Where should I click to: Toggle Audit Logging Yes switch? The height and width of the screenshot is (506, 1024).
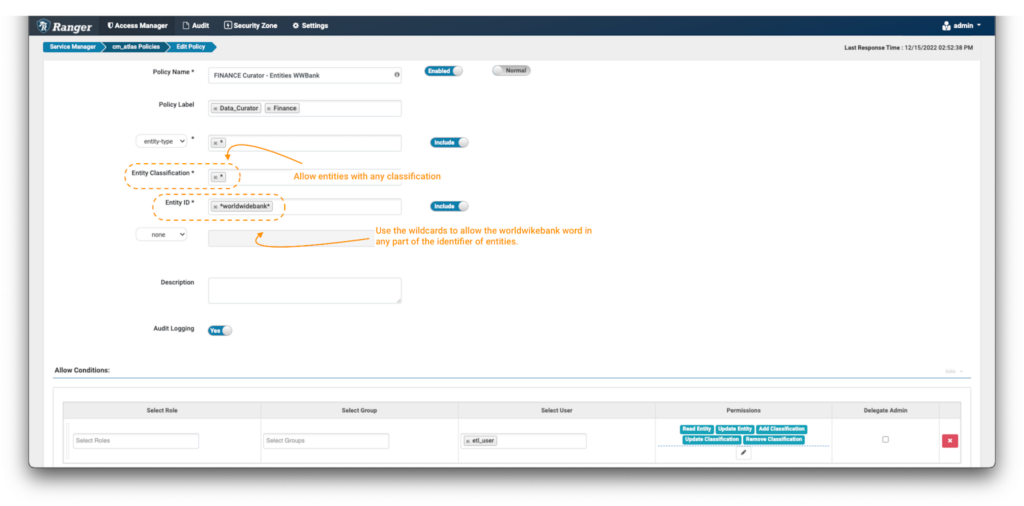219,330
